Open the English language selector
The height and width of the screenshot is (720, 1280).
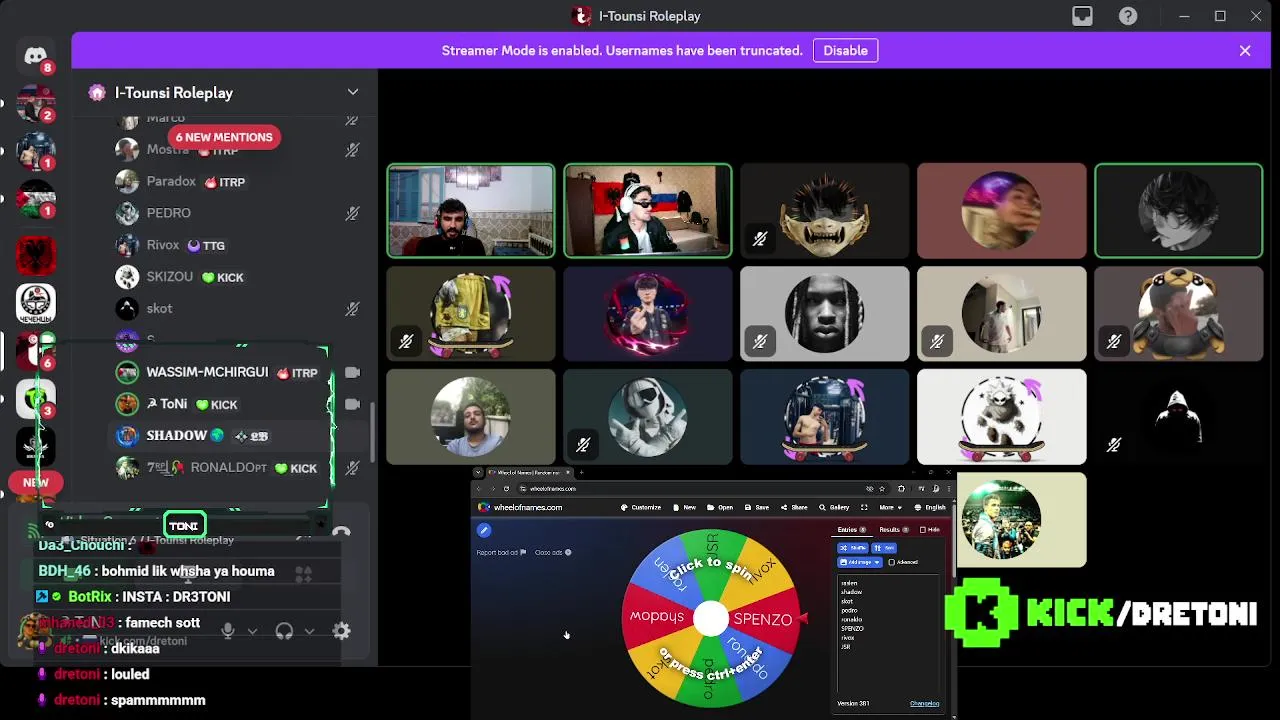[930, 507]
